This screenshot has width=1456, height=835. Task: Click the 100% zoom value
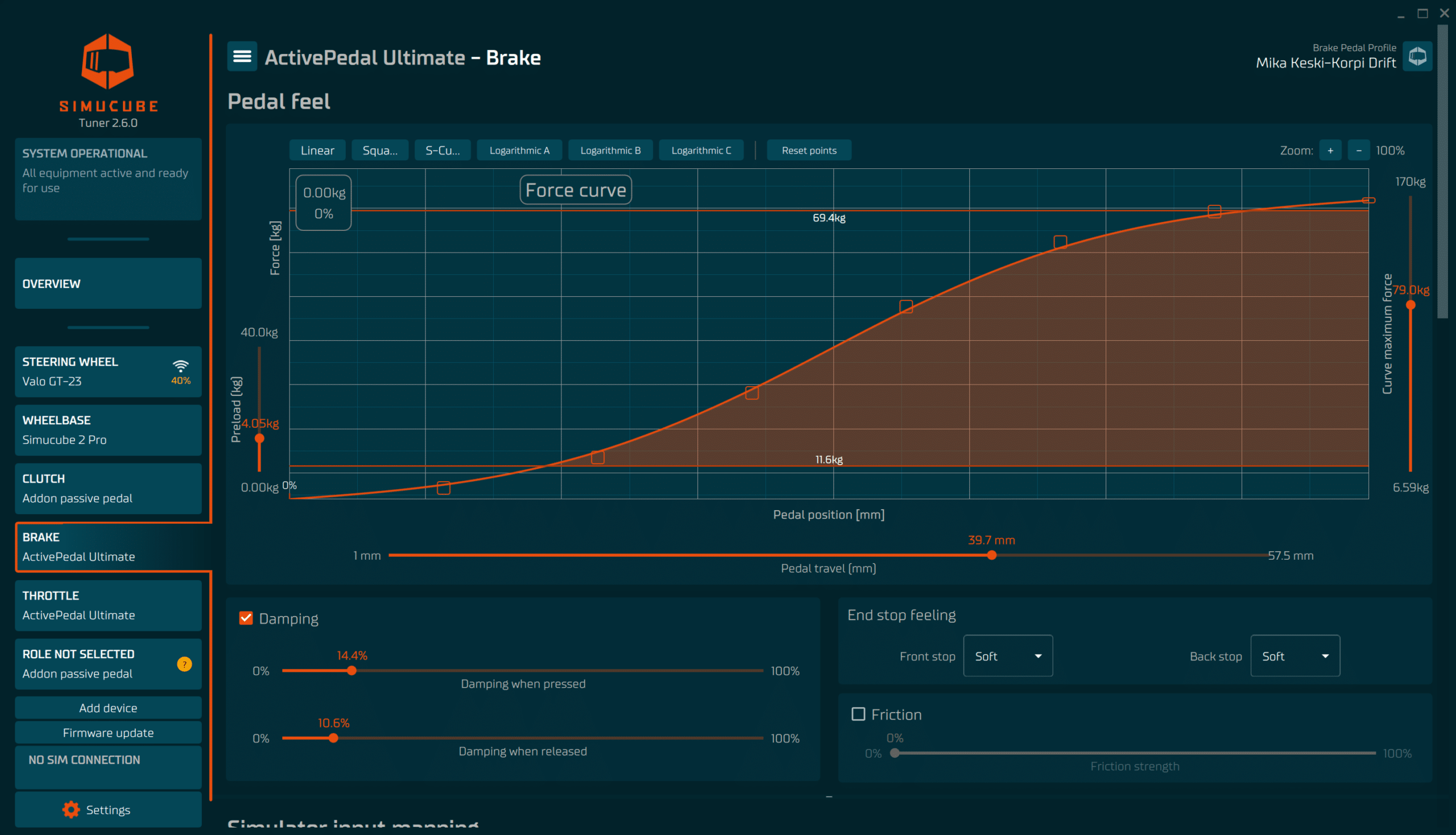[x=1390, y=150]
